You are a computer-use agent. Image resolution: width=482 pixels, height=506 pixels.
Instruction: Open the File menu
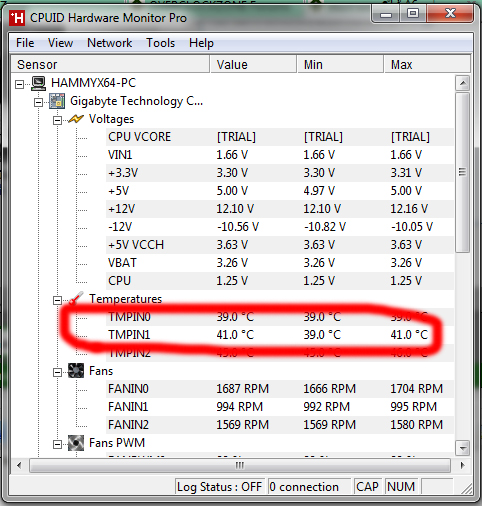coord(25,43)
